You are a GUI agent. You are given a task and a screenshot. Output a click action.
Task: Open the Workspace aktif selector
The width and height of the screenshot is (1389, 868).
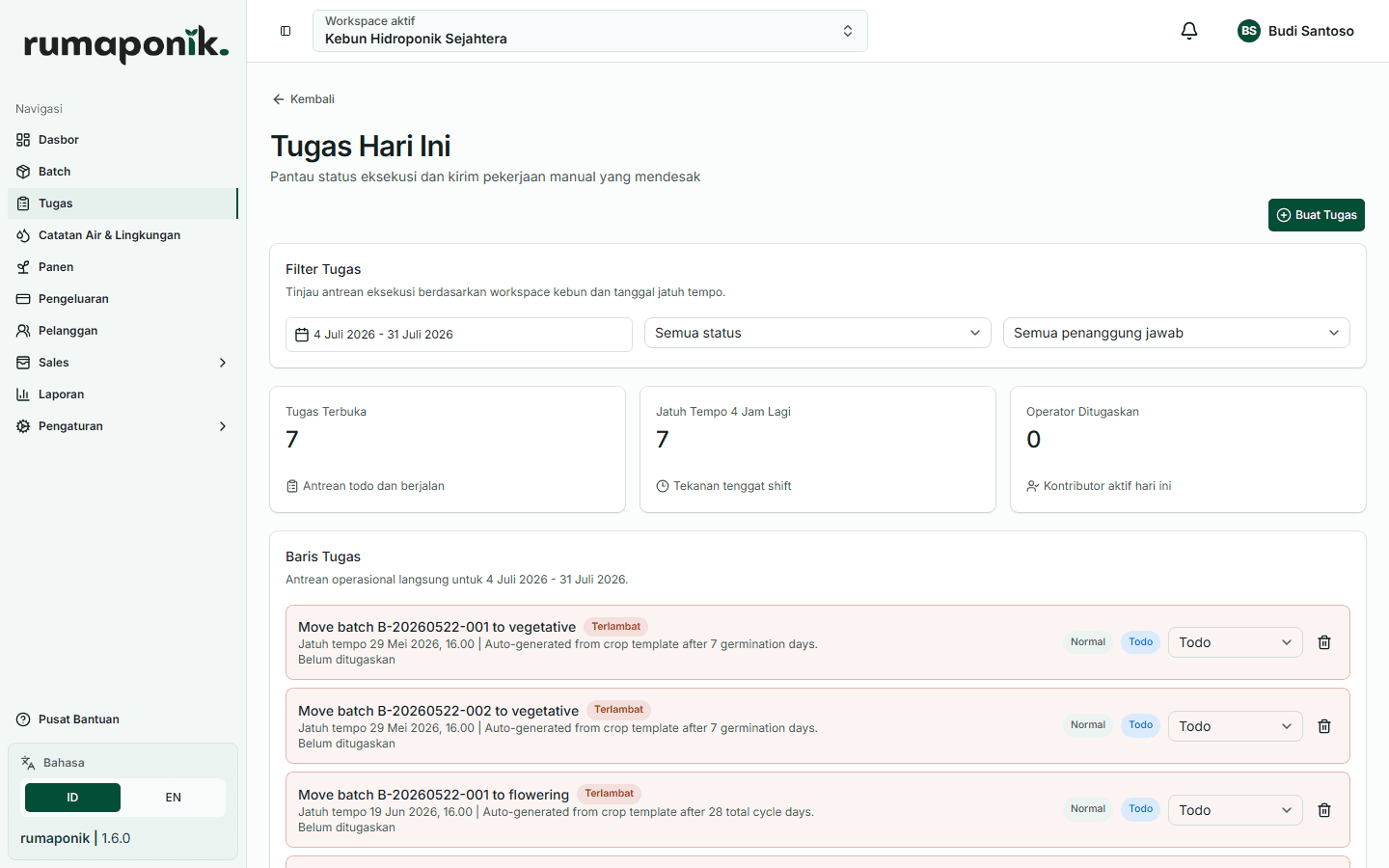point(590,31)
